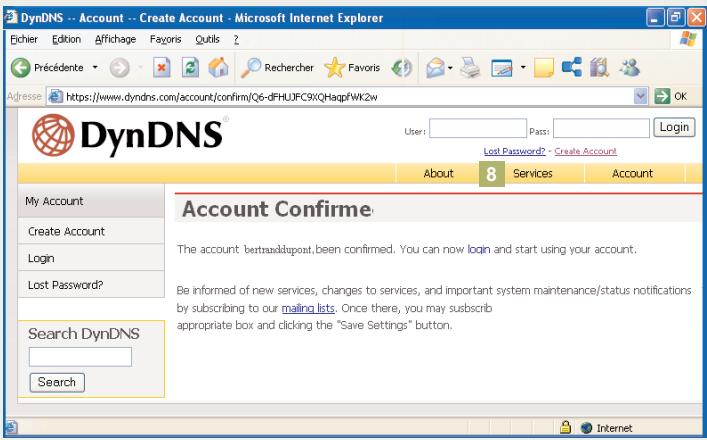Image resolution: width=707 pixels, height=440 pixels.
Task: Click the padlock security icon in status bar
Action: [x=565, y=427]
